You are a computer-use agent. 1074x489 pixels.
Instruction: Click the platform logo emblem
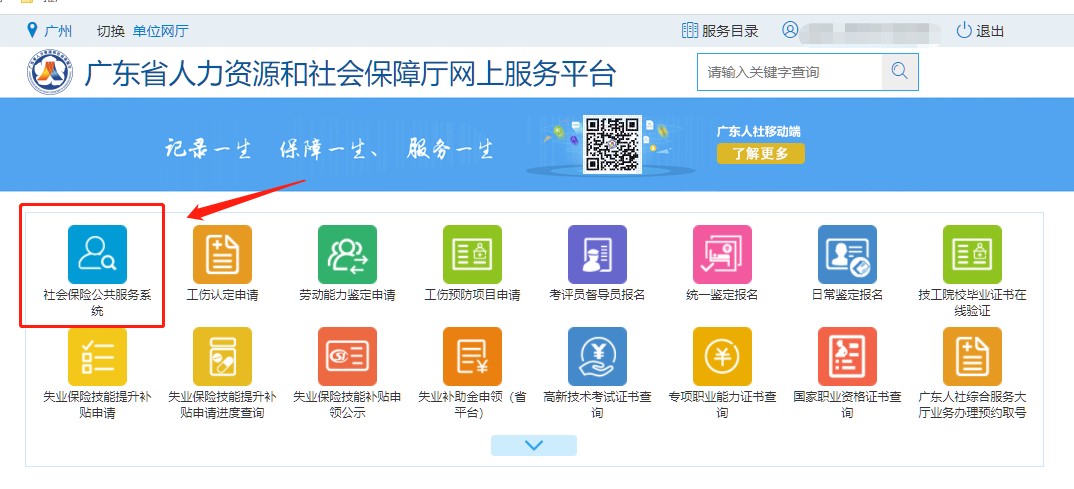[x=50, y=72]
